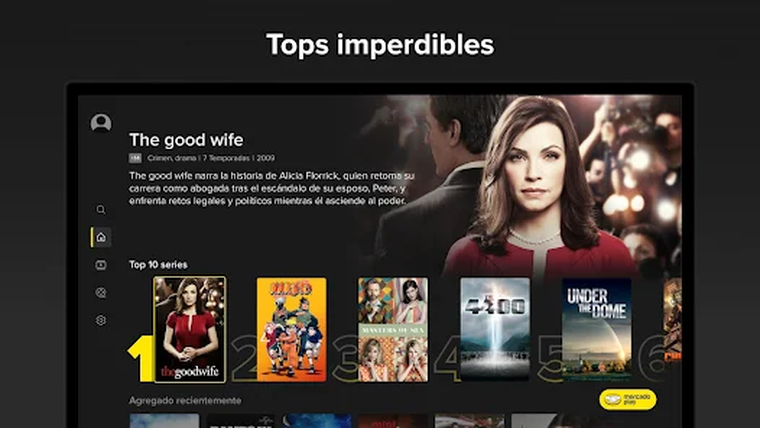The height and width of the screenshot is (428, 760).
Task: Select the Naruto poster ranked second
Action: coord(291,330)
